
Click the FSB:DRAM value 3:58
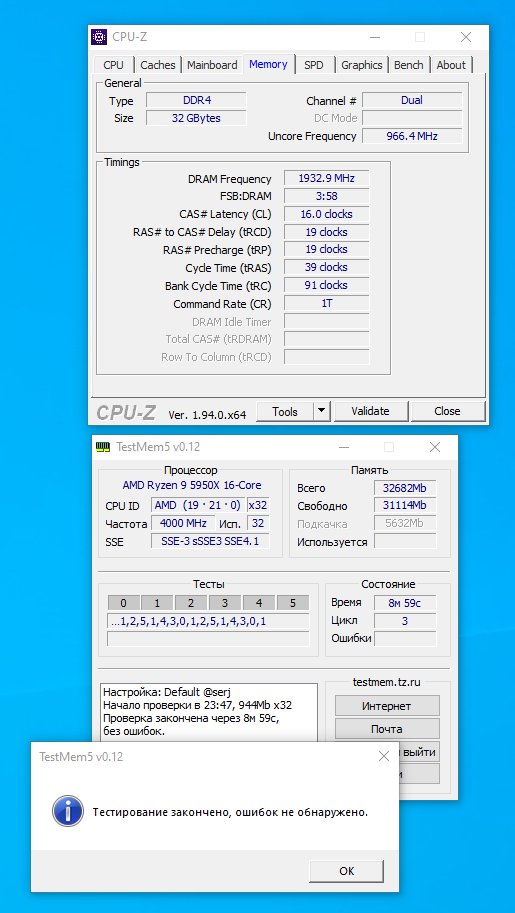tap(326, 196)
